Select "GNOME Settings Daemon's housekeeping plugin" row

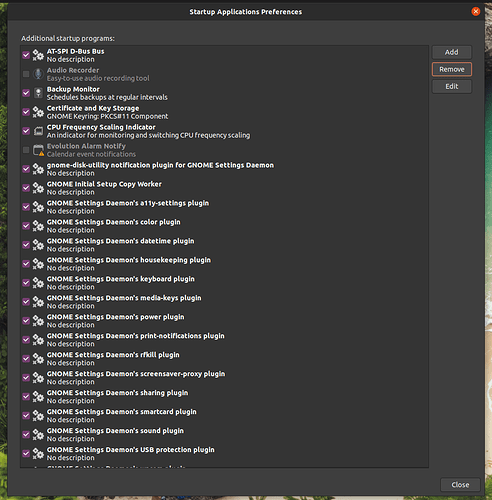pos(224,264)
